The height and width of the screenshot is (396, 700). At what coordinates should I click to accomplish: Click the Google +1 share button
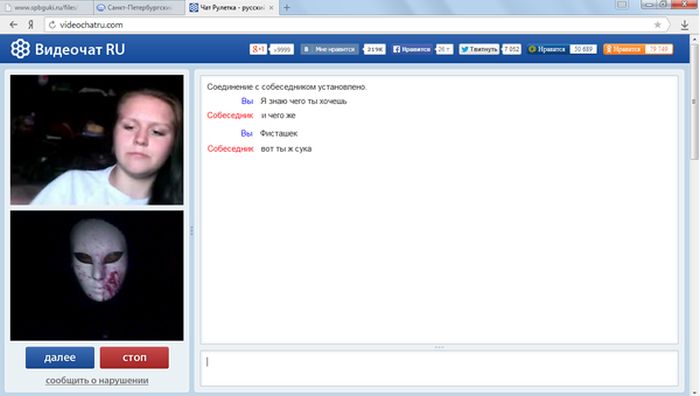[x=258, y=49]
